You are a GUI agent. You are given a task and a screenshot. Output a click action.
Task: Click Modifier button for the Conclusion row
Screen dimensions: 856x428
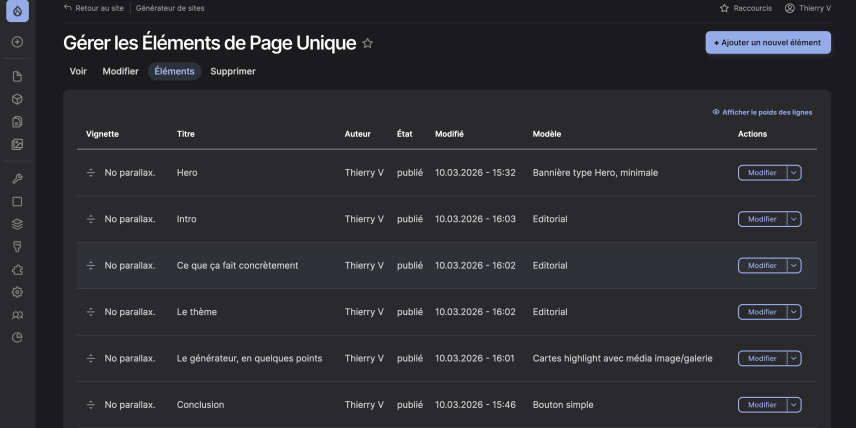[x=762, y=405]
